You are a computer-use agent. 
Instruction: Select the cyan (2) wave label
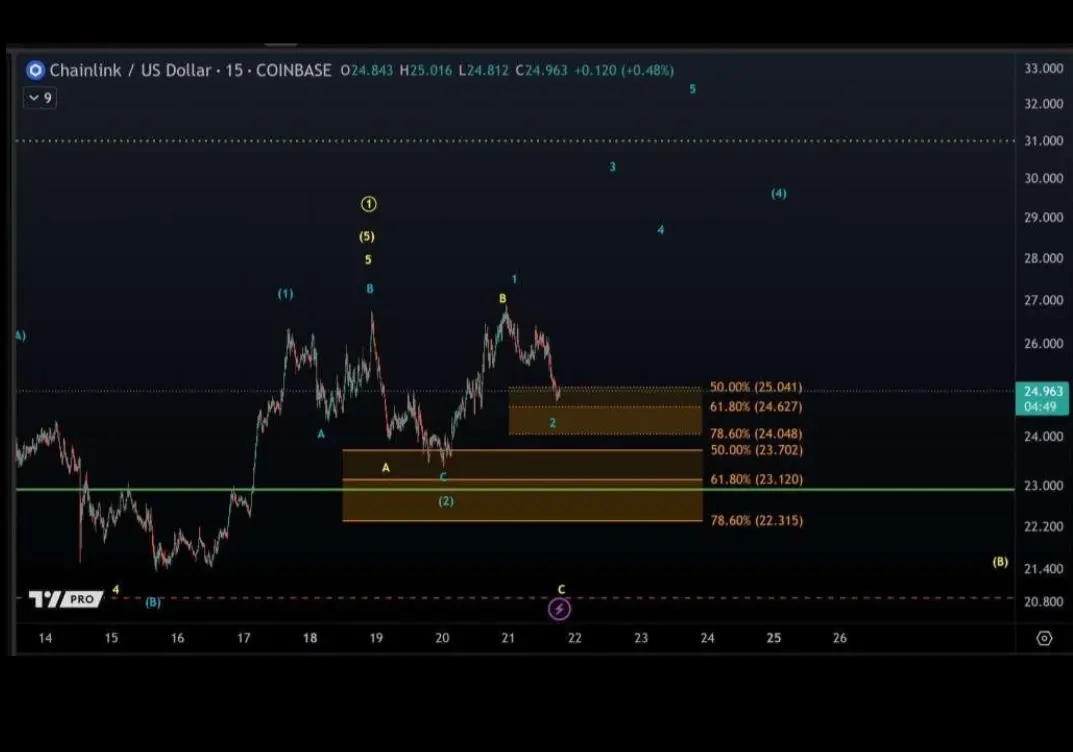(446, 501)
